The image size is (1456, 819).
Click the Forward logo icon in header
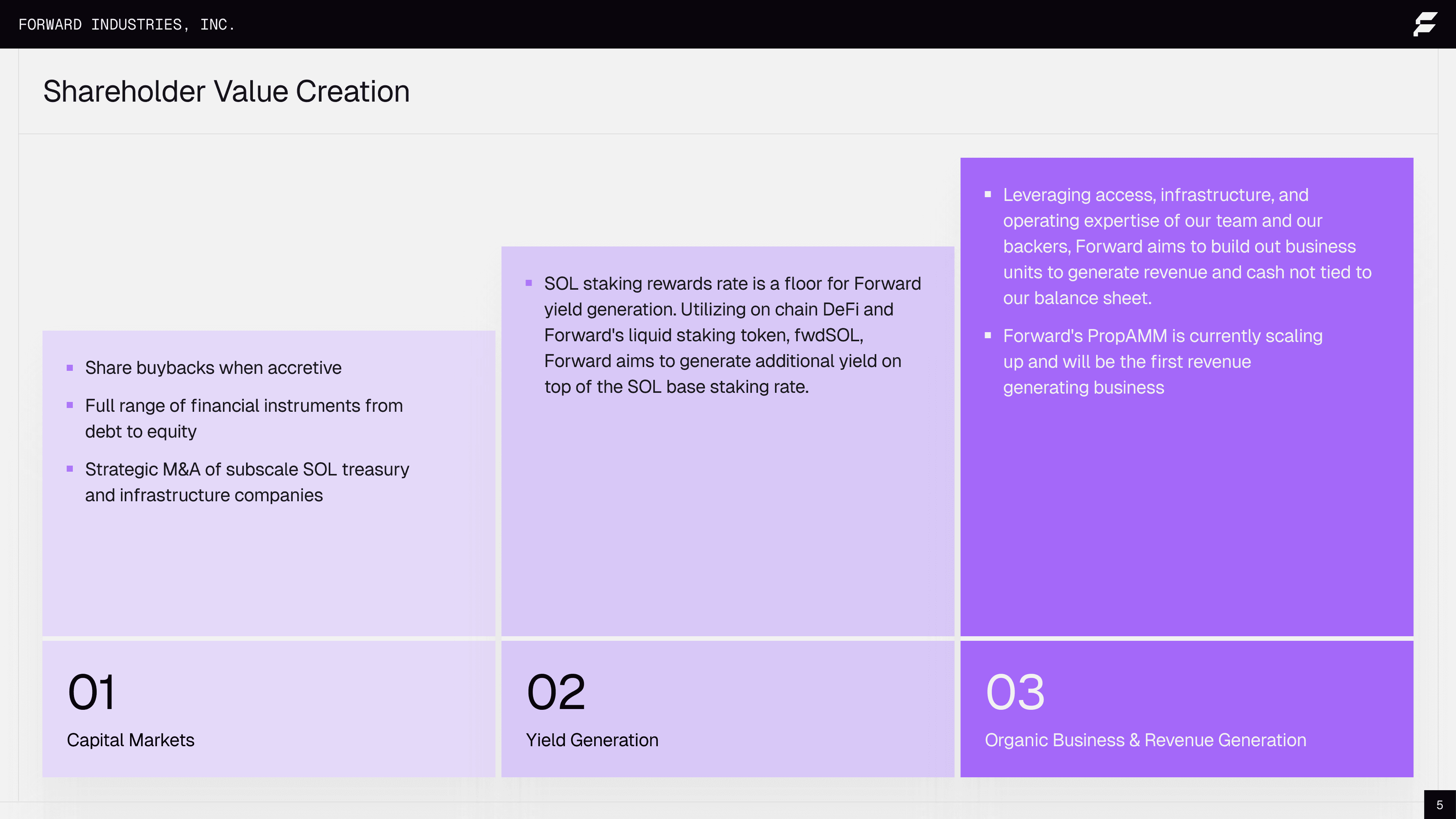tap(1425, 24)
